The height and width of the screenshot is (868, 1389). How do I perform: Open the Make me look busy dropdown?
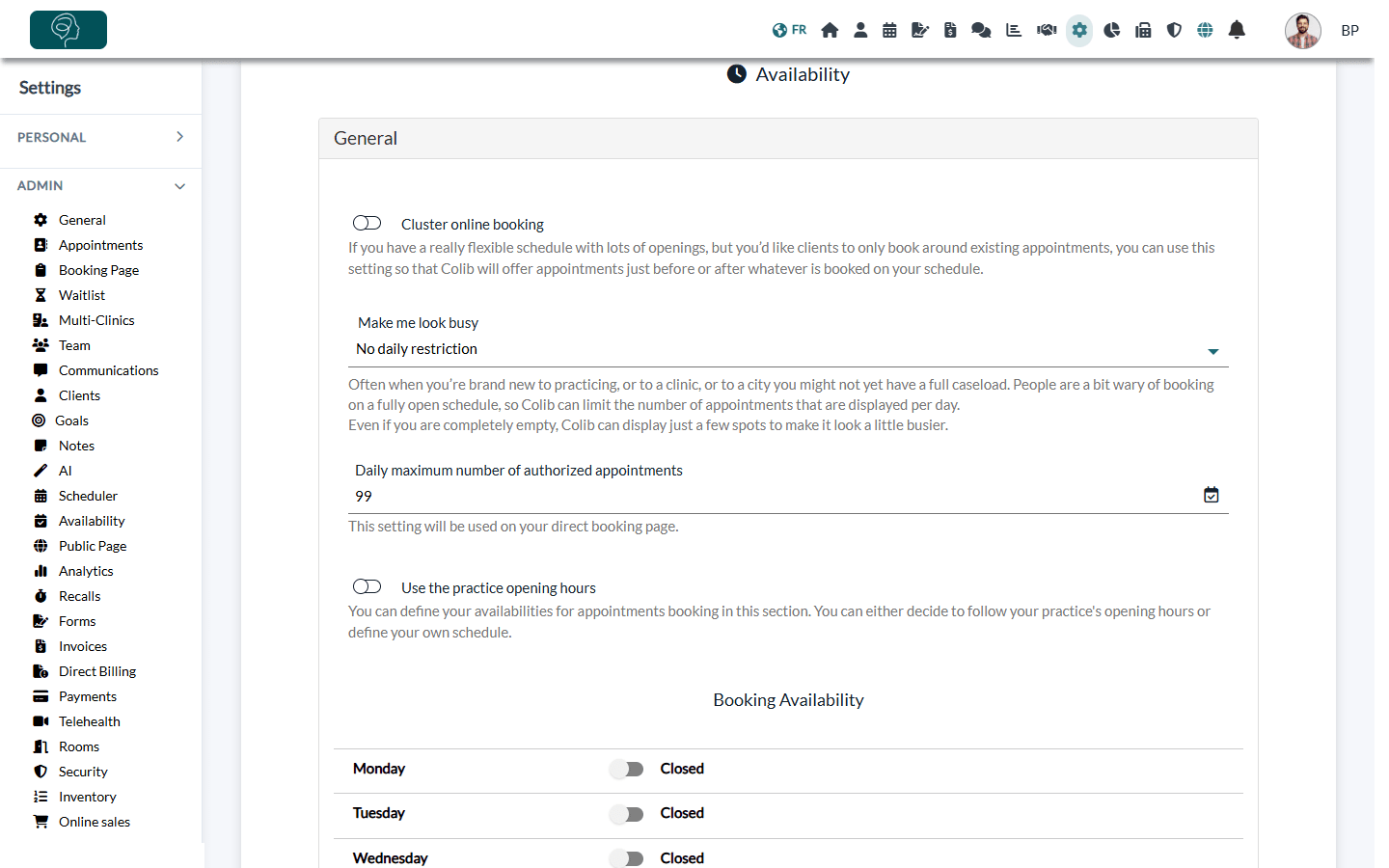pos(788,349)
